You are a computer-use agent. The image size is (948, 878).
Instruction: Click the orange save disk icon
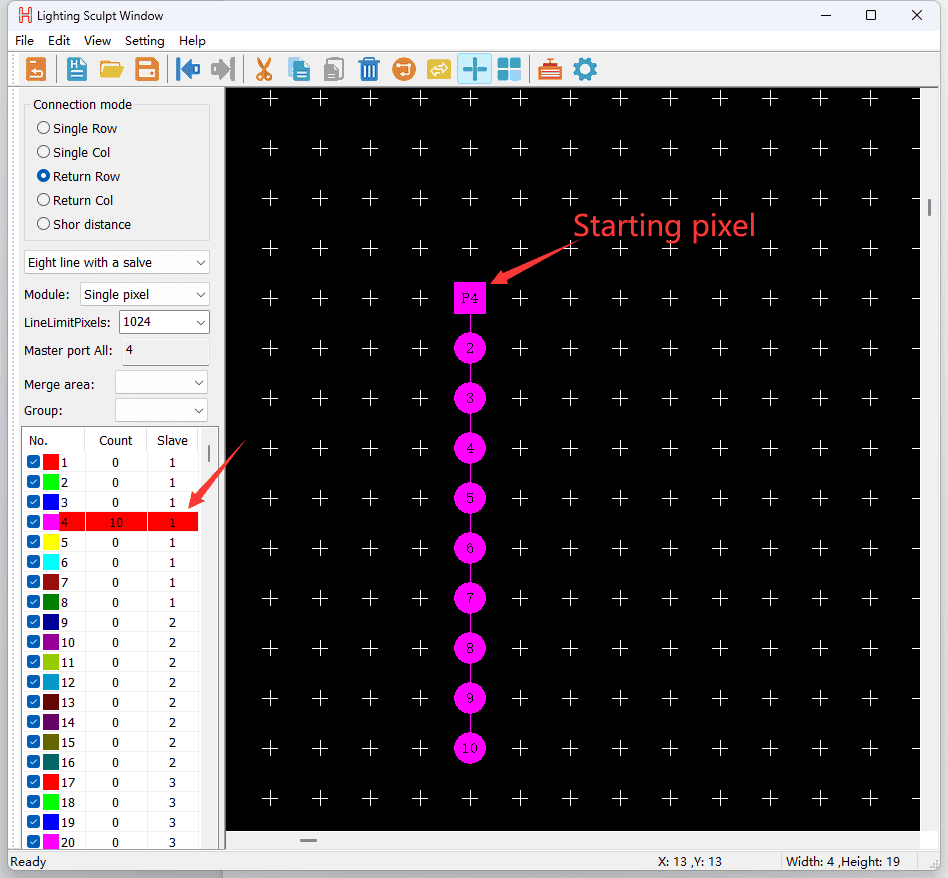[146, 69]
